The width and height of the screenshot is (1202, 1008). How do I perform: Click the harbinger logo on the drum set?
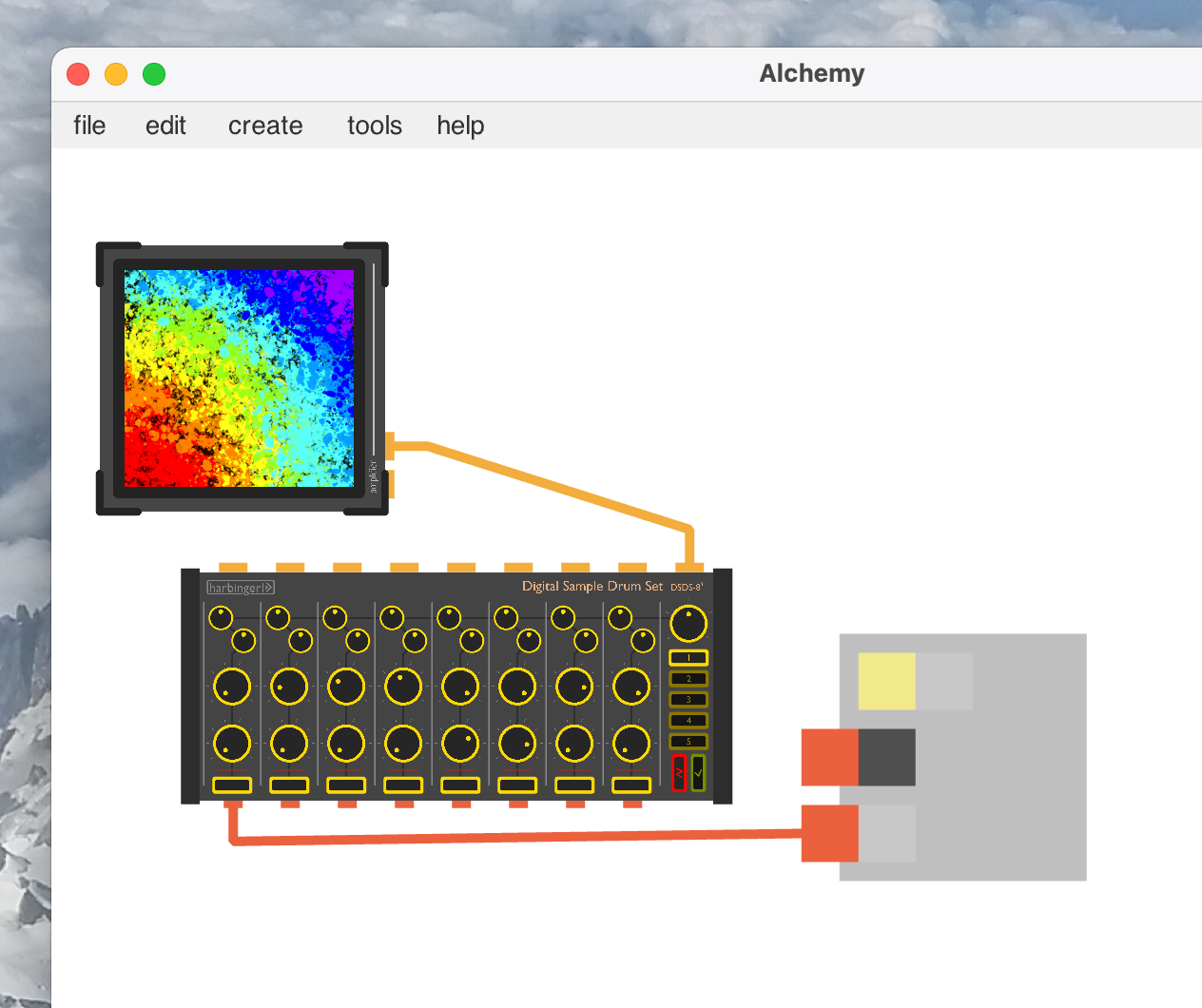tap(241, 588)
